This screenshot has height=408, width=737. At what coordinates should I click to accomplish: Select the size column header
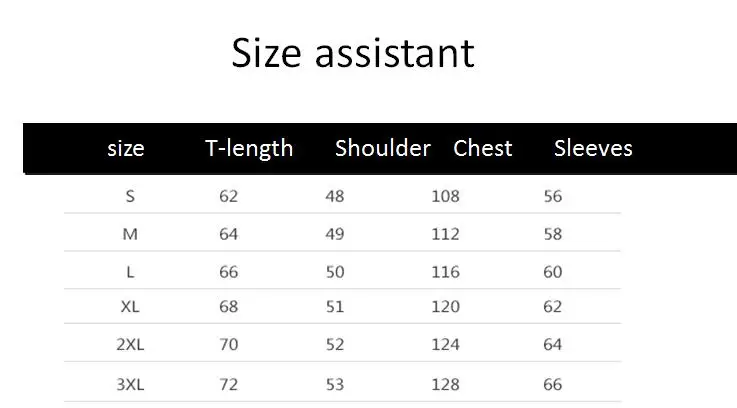[126, 149]
